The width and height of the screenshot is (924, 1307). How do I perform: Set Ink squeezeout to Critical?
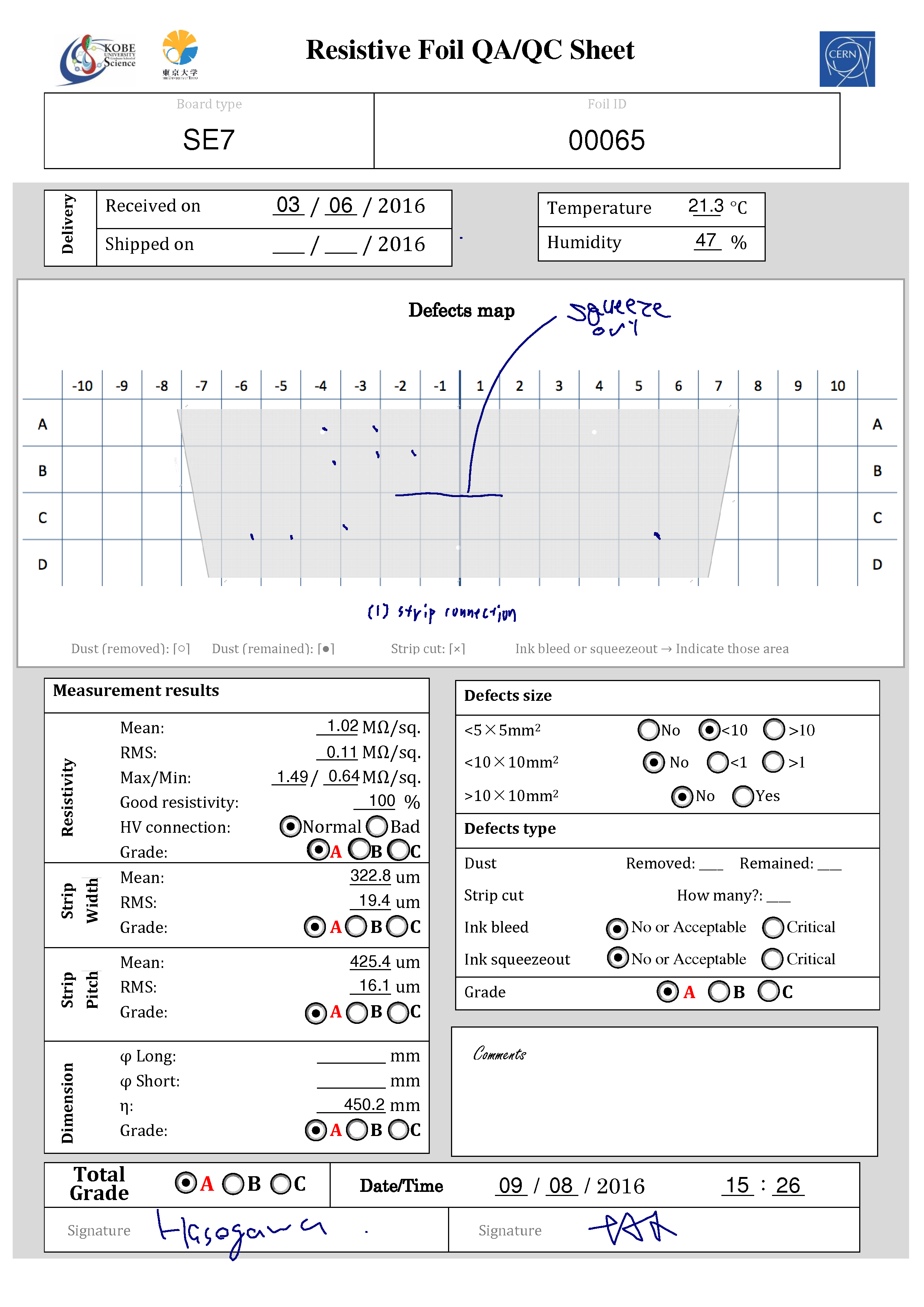point(773,959)
